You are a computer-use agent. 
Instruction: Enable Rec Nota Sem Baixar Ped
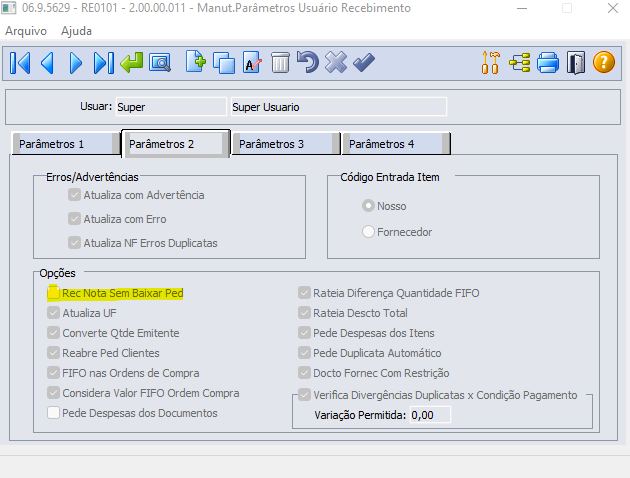point(53,293)
